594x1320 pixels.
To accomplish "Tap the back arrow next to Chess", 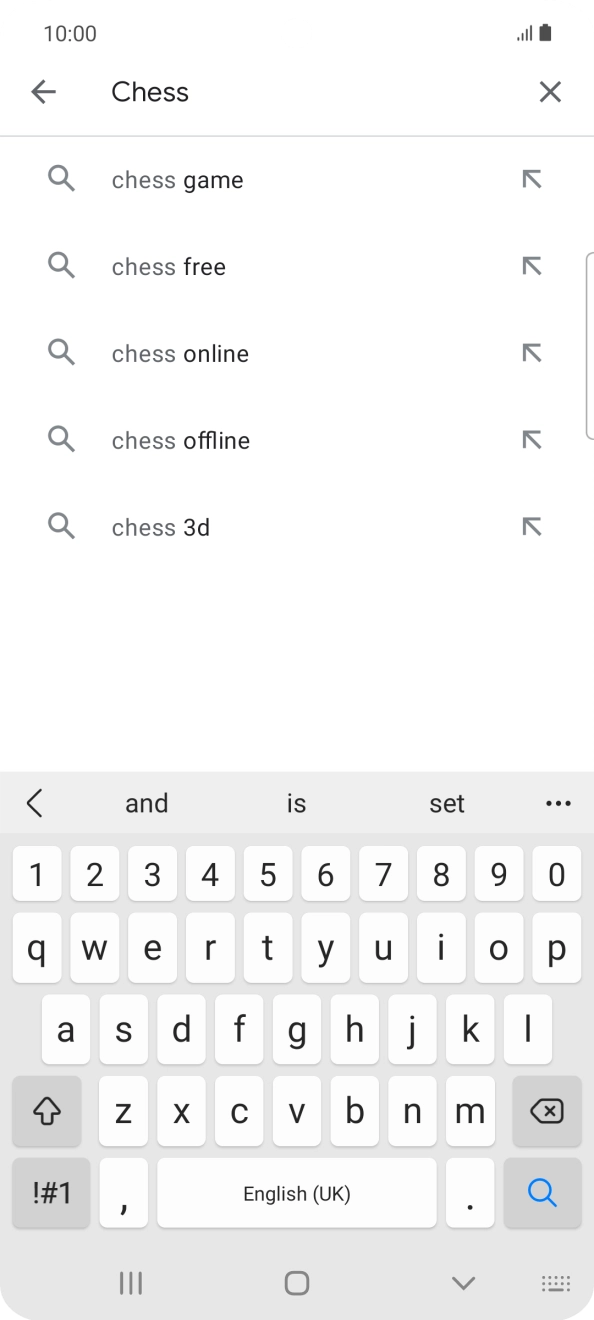I will 43,91.
